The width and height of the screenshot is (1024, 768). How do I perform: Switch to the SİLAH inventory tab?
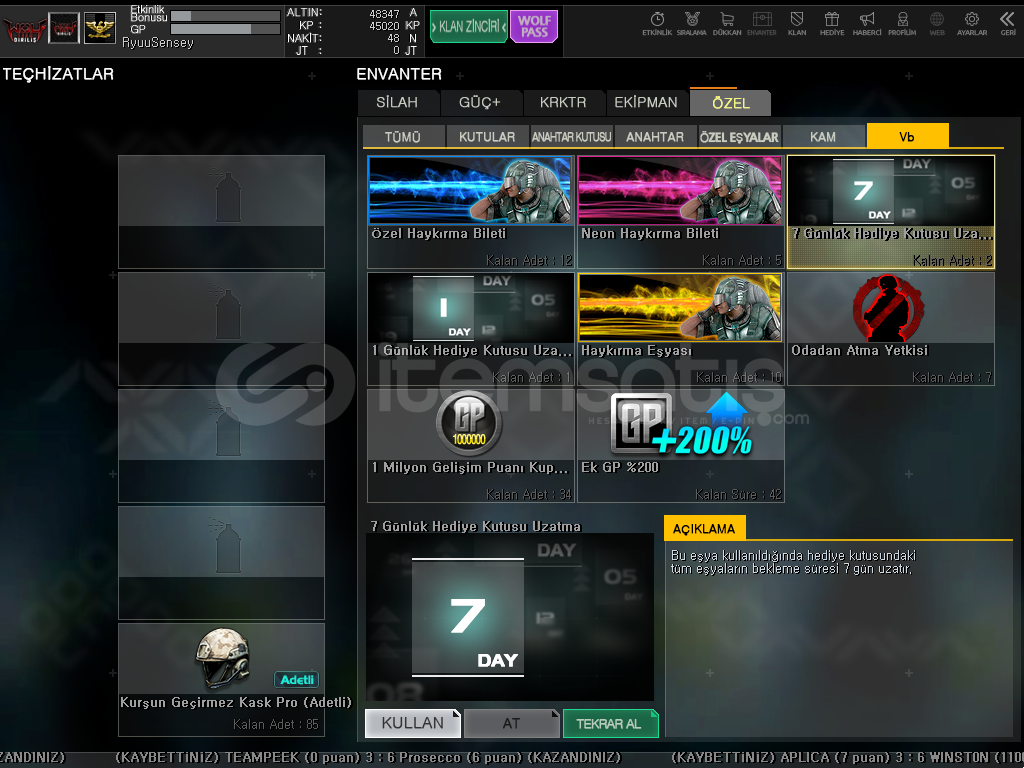coord(397,103)
